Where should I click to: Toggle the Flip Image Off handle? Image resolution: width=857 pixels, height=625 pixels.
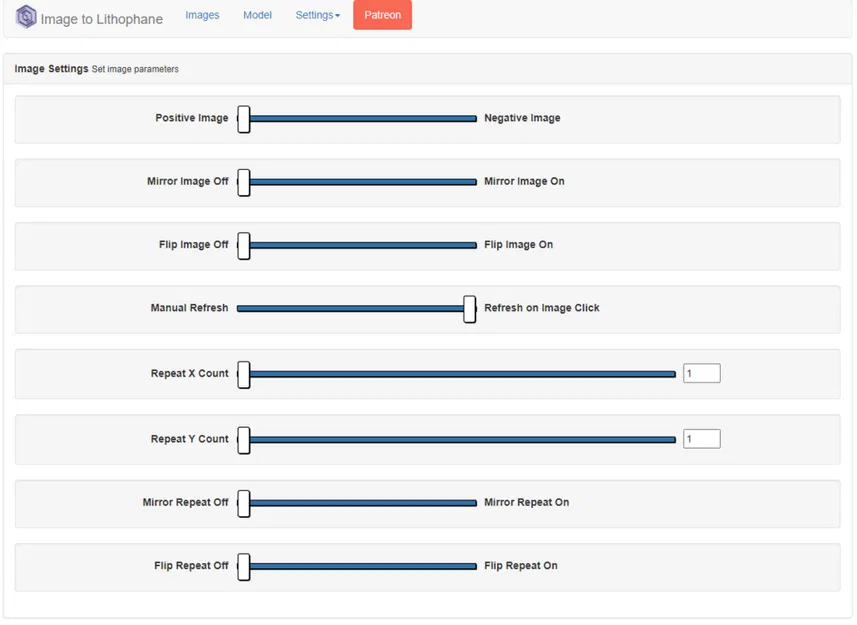244,245
